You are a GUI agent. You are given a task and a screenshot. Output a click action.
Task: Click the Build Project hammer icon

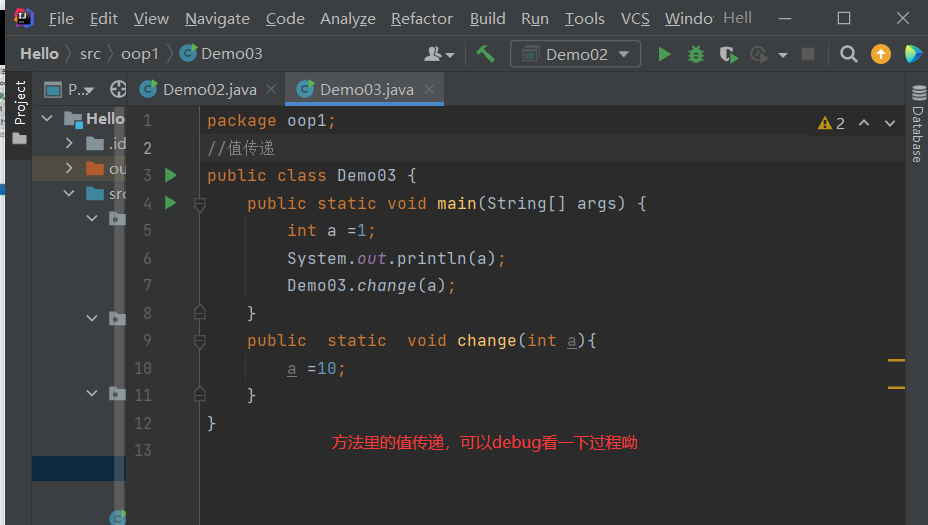point(486,54)
